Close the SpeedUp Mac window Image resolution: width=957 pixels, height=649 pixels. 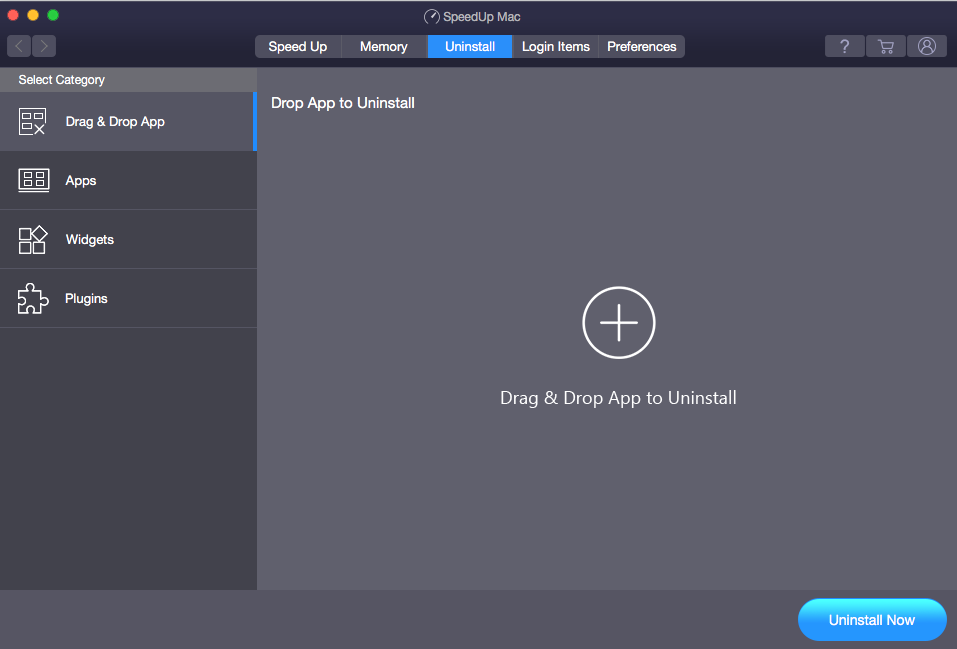pyautogui.click(x=14, y=15)
